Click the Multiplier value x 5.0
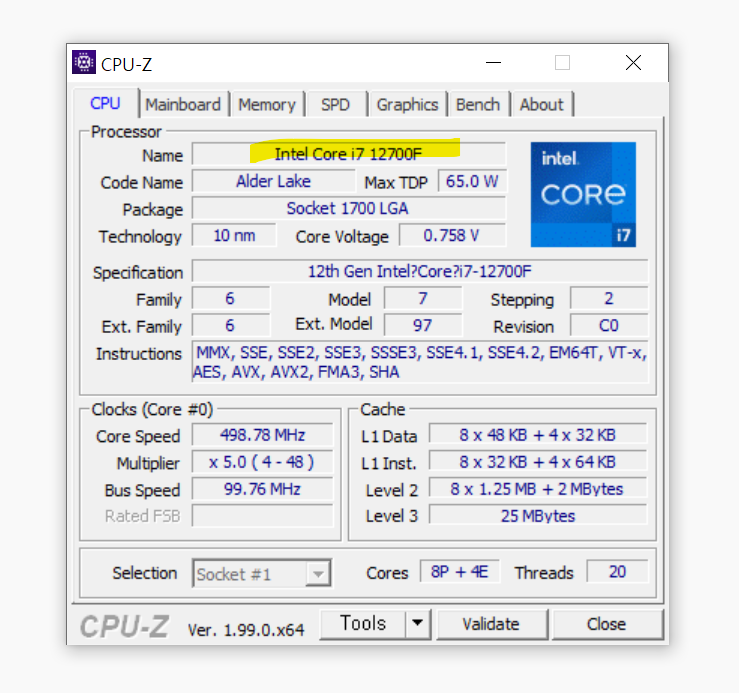The height and width of the screenshot is (693, 739). point(263,462)
